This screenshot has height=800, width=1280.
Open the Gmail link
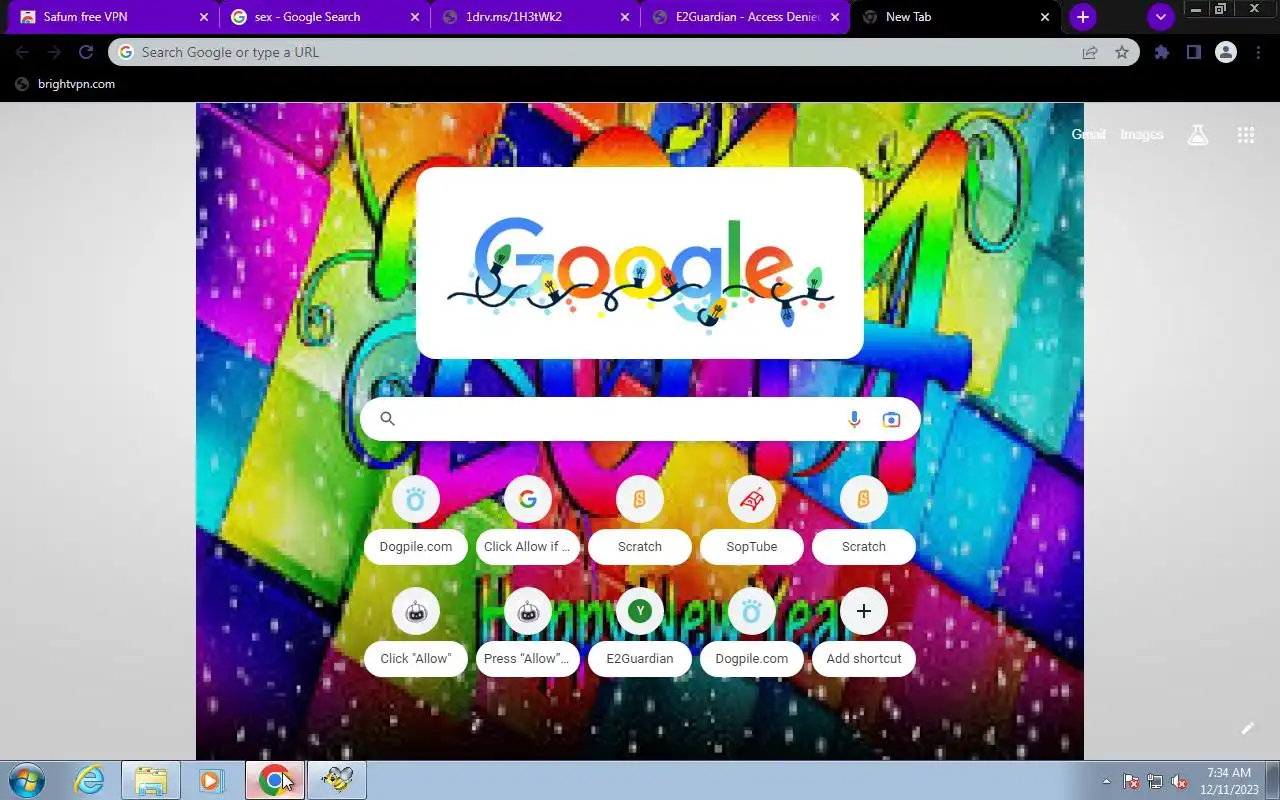click(1088, 134)
